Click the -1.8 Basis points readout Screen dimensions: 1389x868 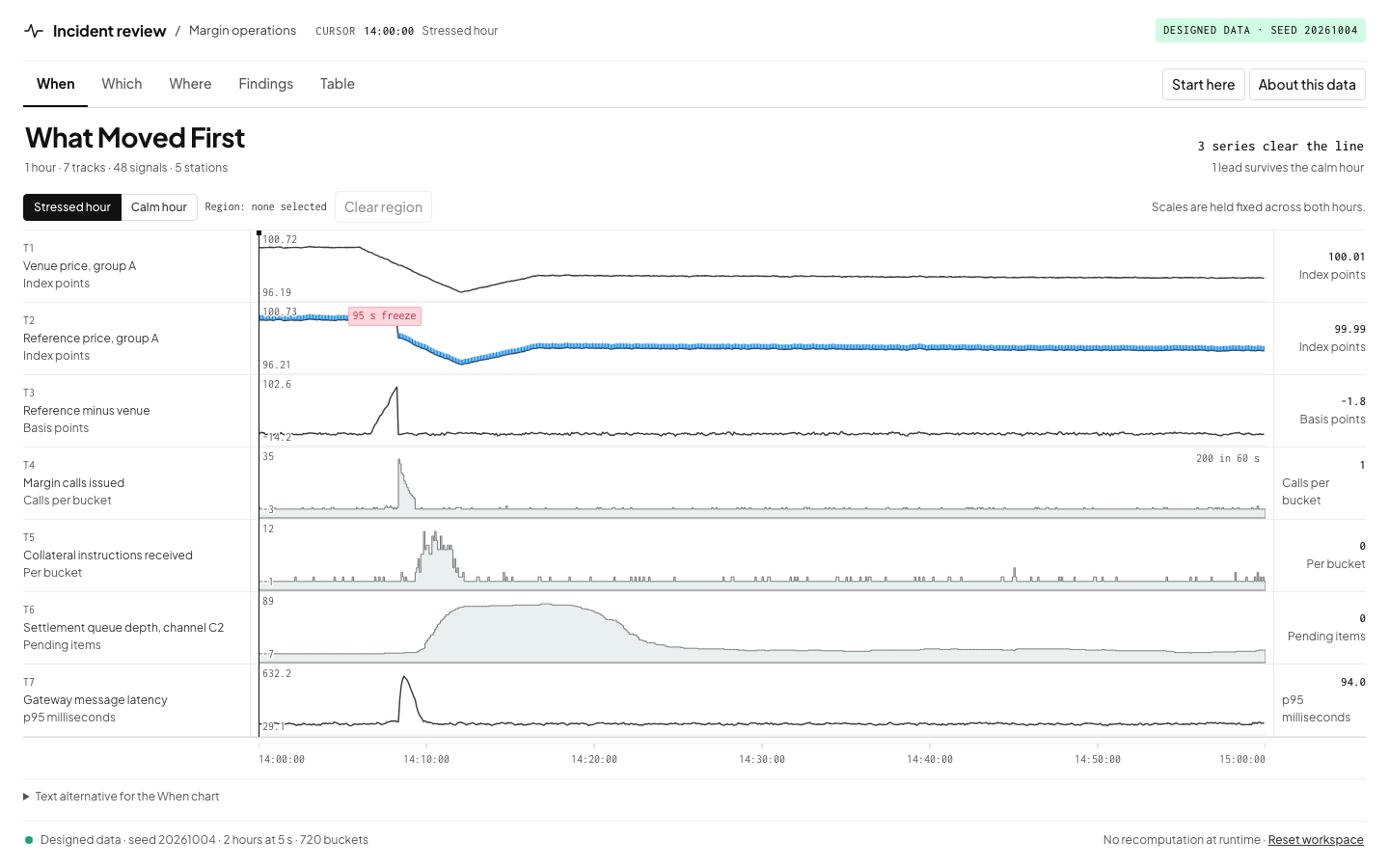(1332, 411)
